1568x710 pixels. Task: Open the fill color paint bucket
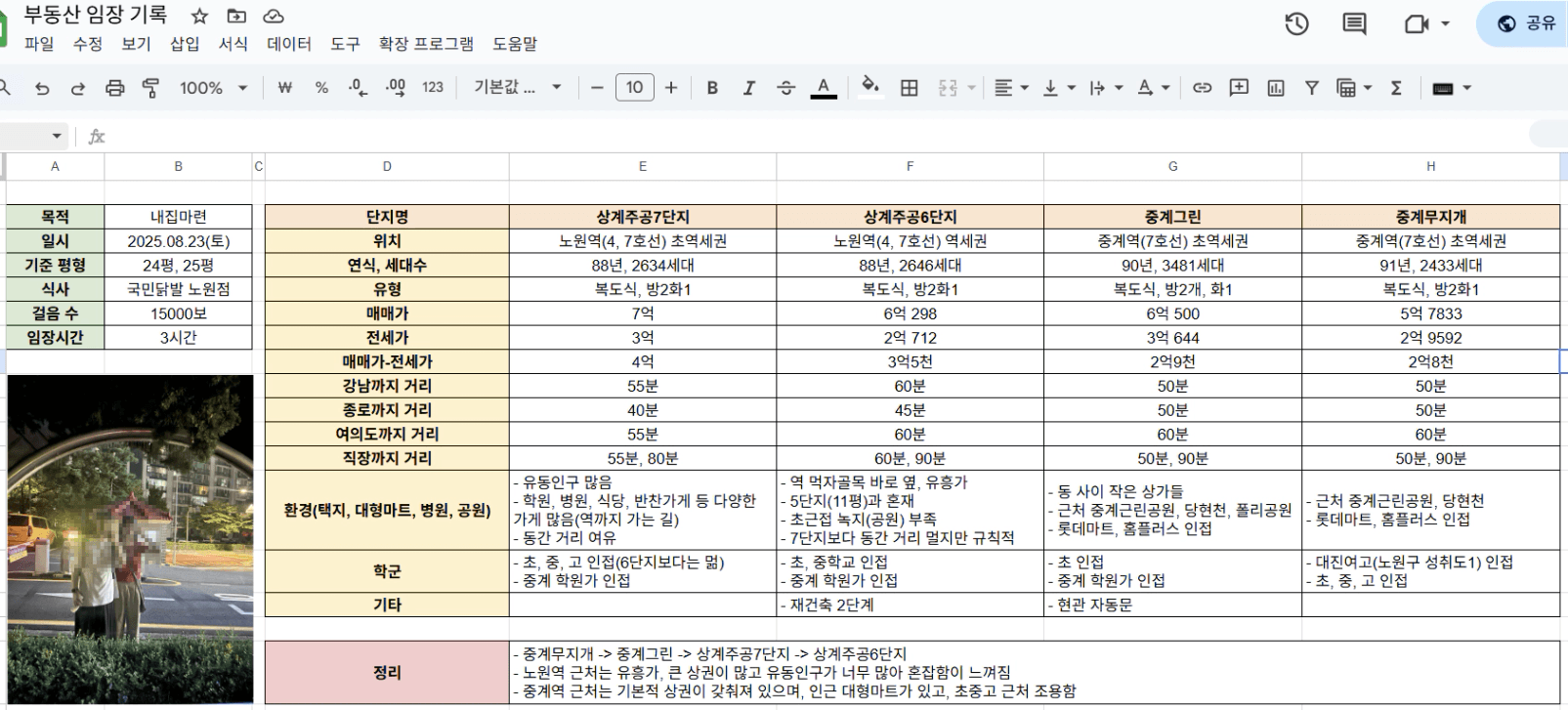870,88
